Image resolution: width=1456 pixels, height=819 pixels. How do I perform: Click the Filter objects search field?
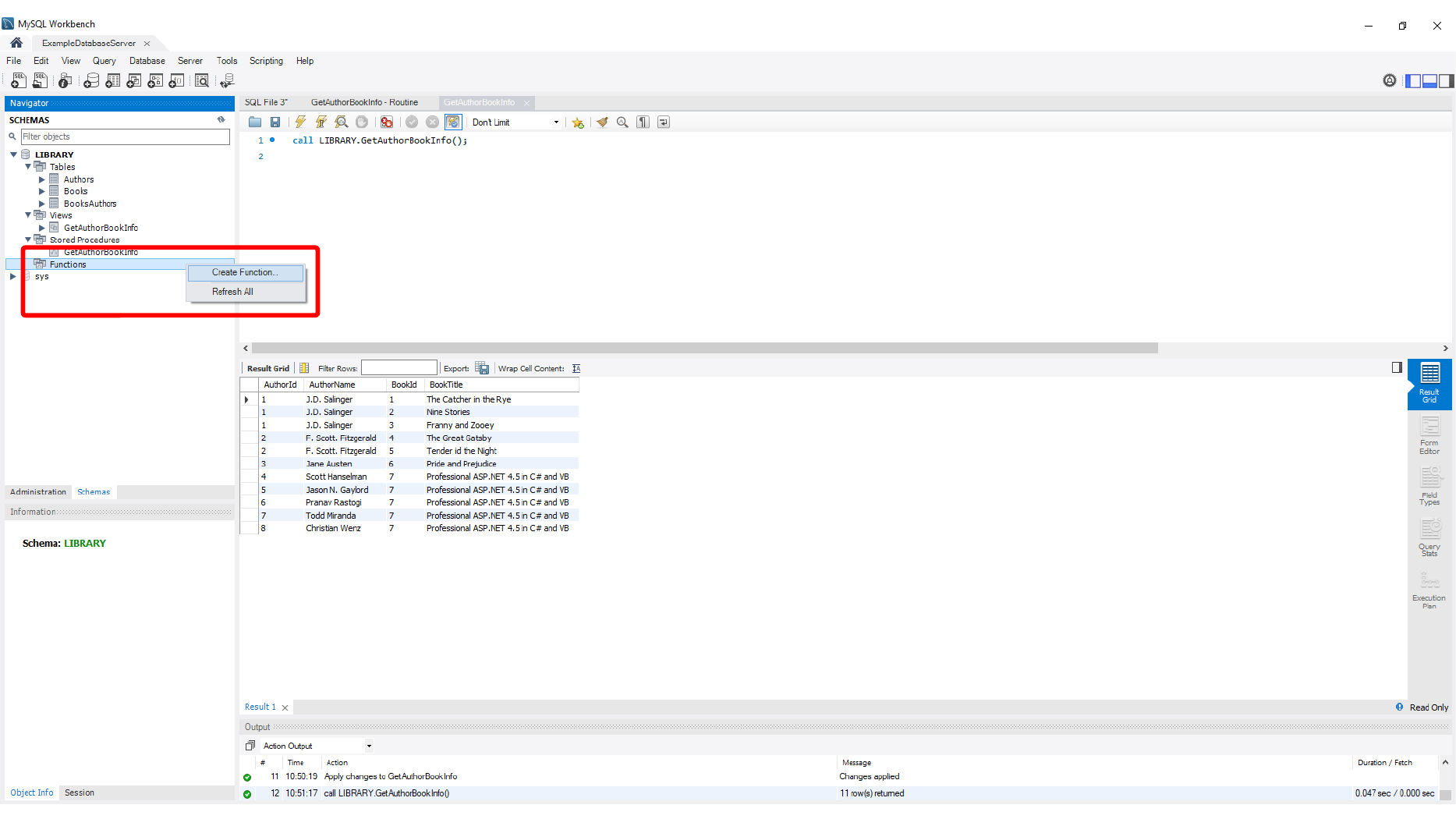125,136
